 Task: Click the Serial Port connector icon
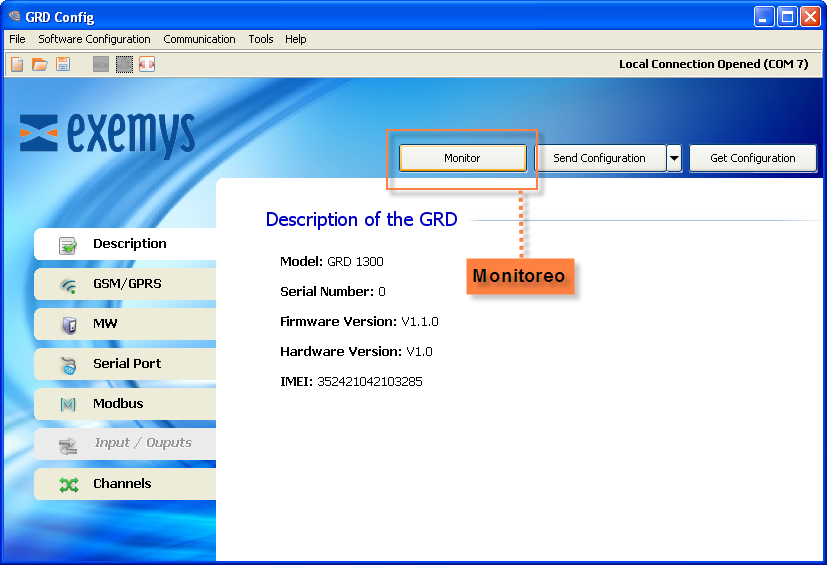coord(68,365)
